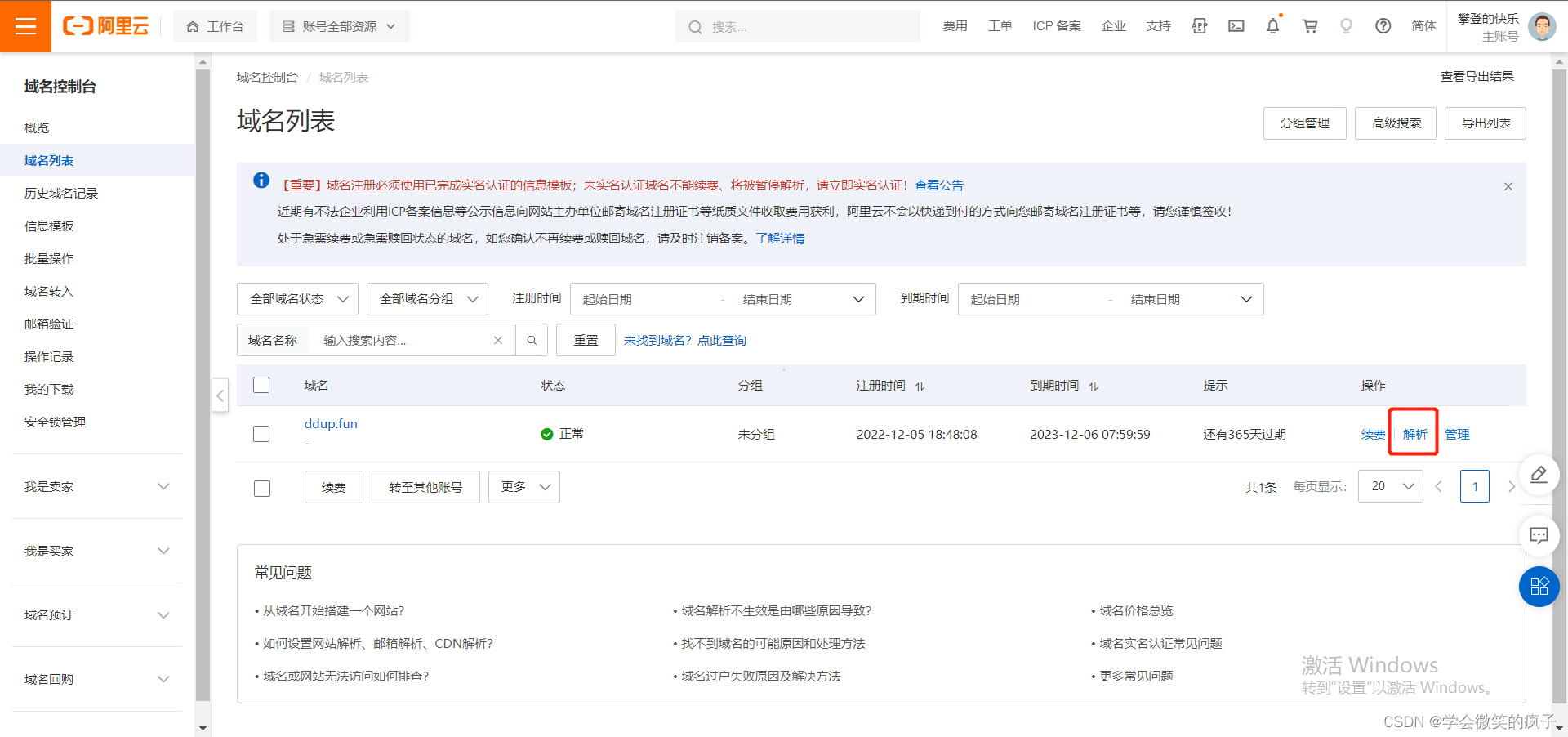Open 账号全部资源 dropdown
Viewport: 1568px width, 737px height.
tap(340, 26)
